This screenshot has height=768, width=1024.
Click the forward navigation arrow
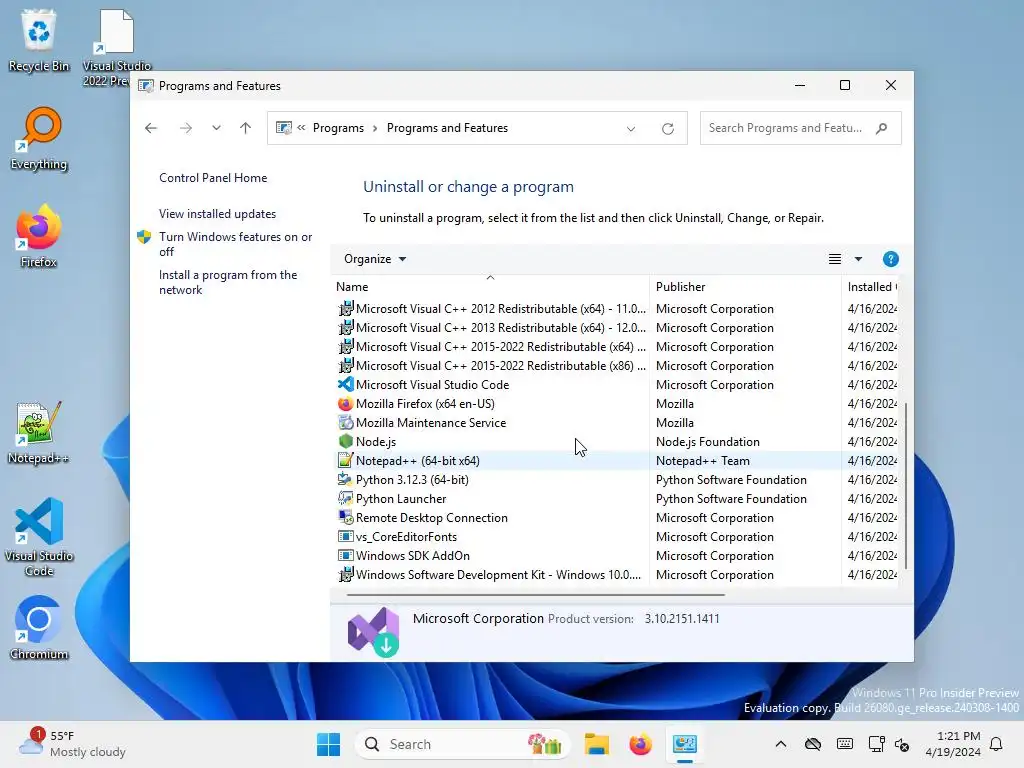pyautogui.click(x=185, y=128)
